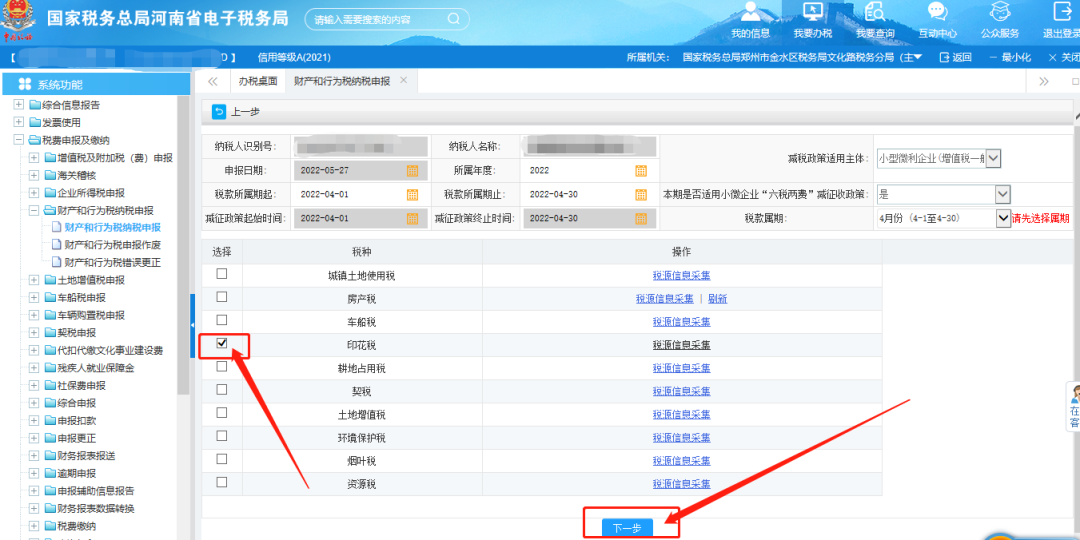Open 减税政策适用主体 dropdown
Image resolution: width=1080 pixels, height=540 pixels.
point(993,158)
